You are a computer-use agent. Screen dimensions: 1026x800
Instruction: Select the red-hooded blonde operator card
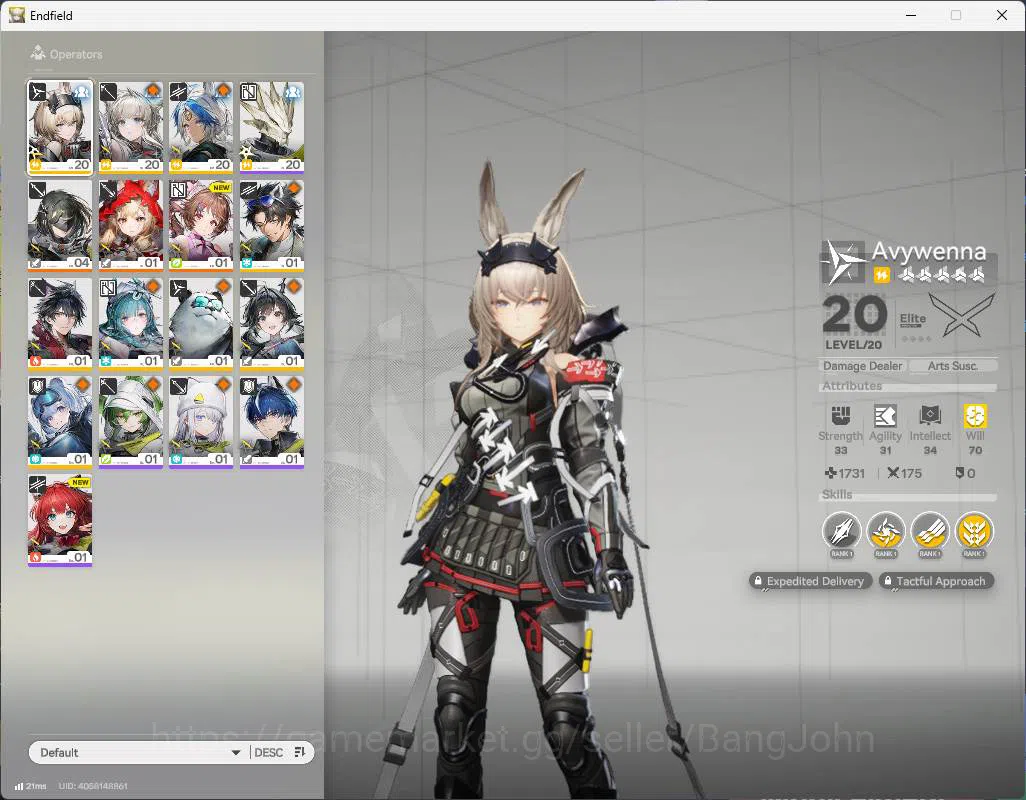click(x=131, y=226)
